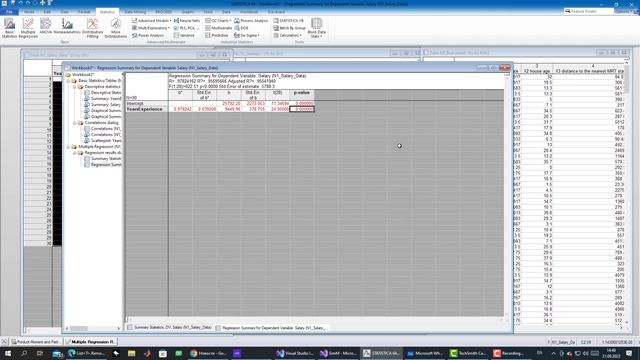Click the Feature Finder search box

588,11
